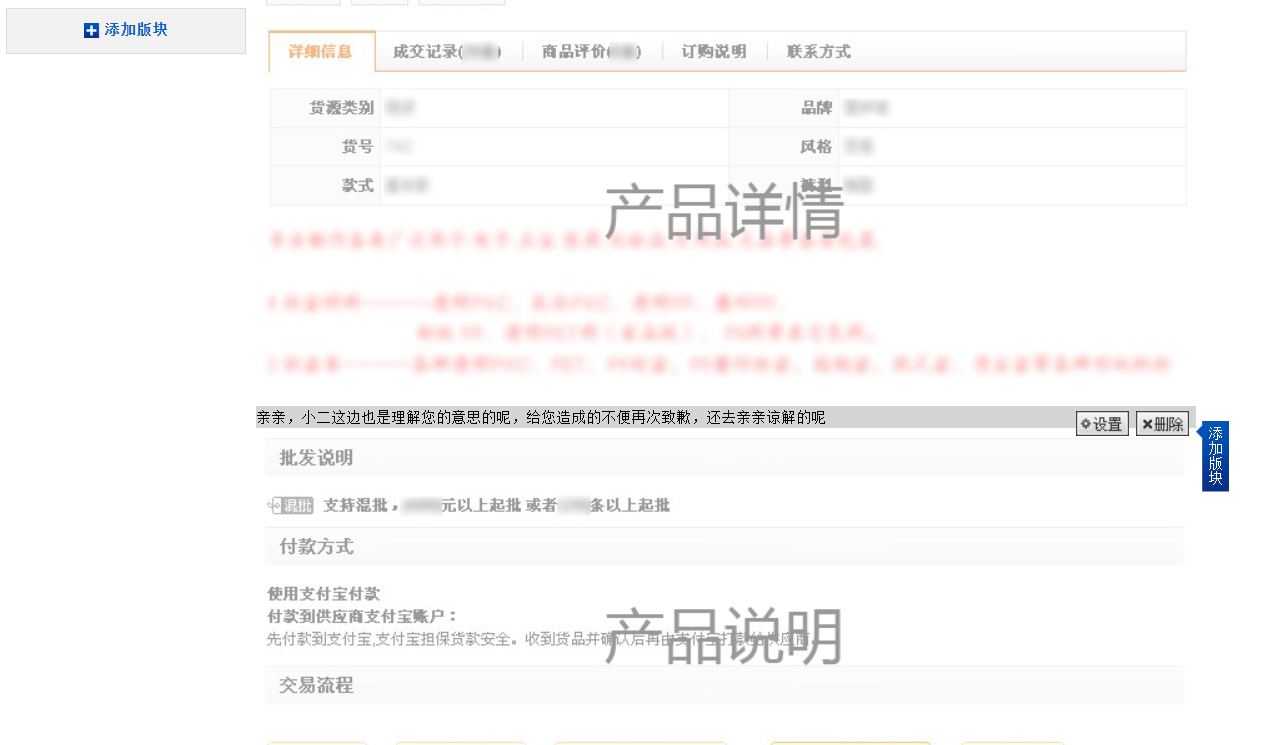Image resolution: width=1265 pixels, height=745 pixels.
Task: Click the 产品说明 watermark area
Action: pyautogui.click(x=725, y=637)
